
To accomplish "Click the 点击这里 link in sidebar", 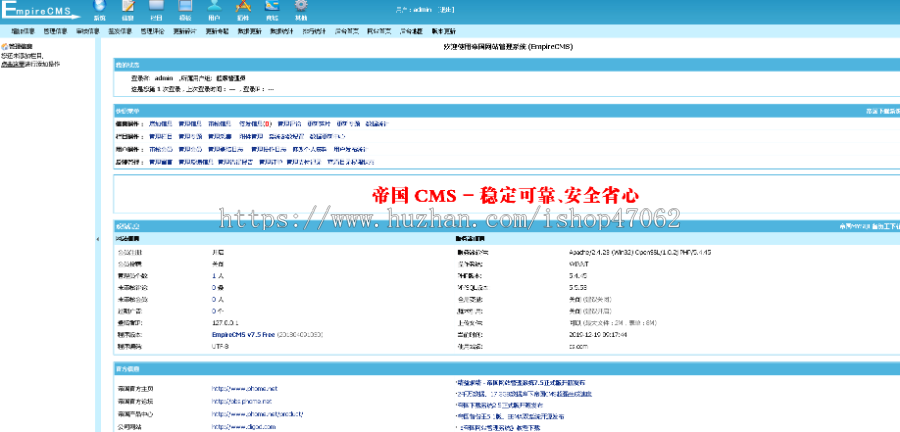I will (x=12, y=64).
